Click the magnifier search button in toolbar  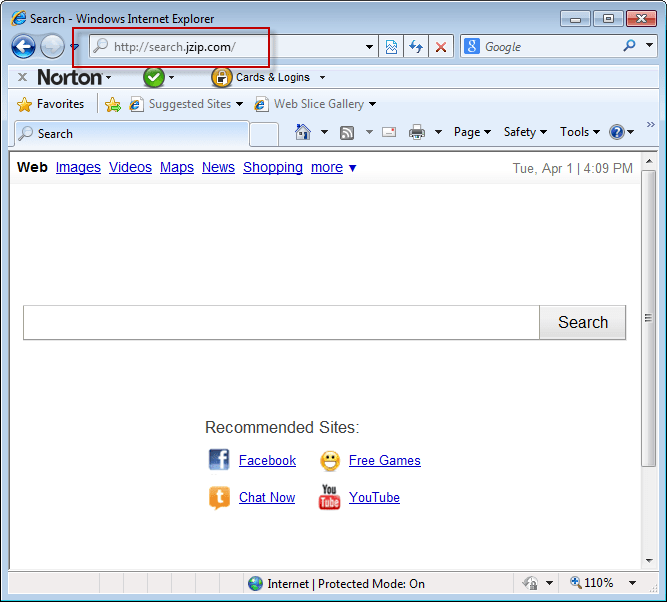[x=630, y=45]
